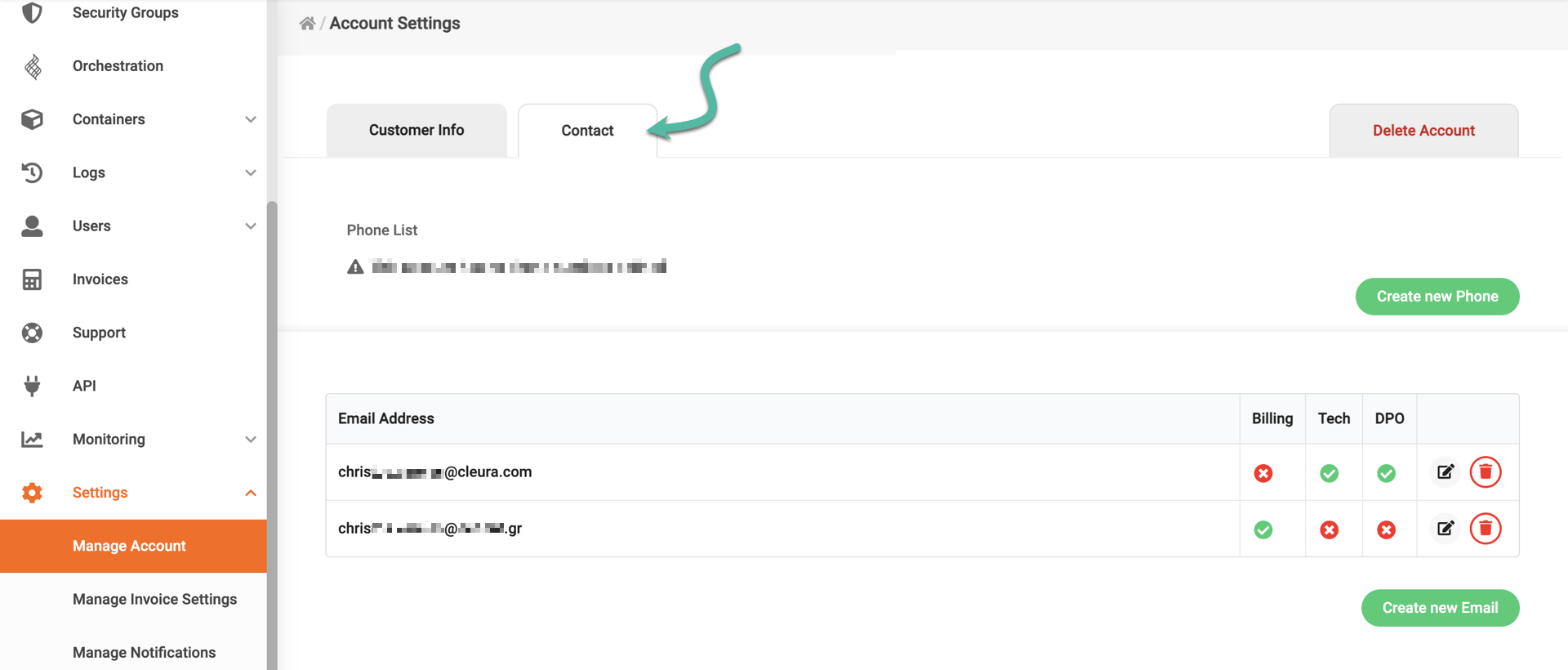Click the sidebar vertical scrollbar
The image size is (1568, 670).
tap(272, 409)
